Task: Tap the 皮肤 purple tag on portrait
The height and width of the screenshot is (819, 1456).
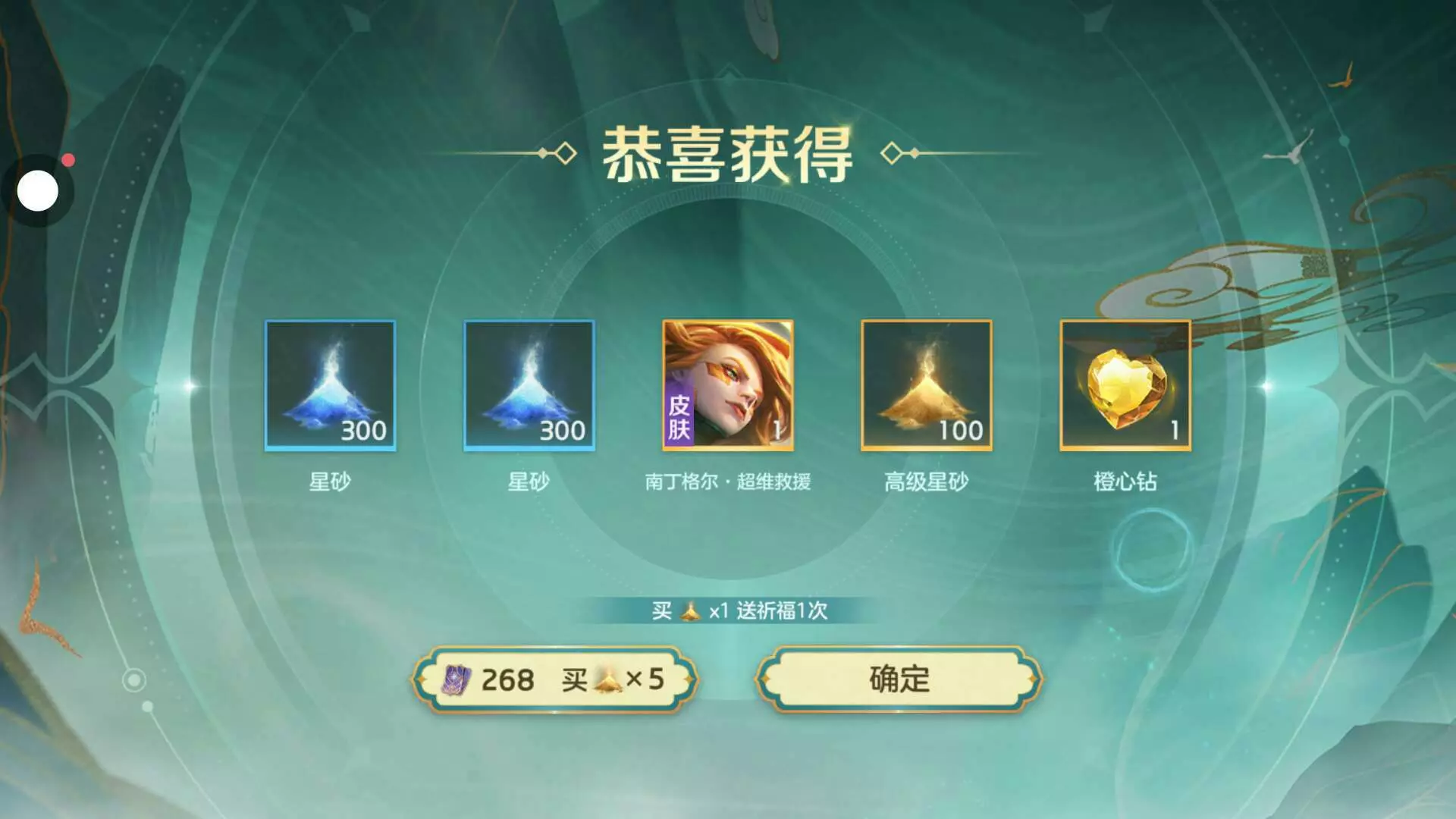Action: point(679,416)
